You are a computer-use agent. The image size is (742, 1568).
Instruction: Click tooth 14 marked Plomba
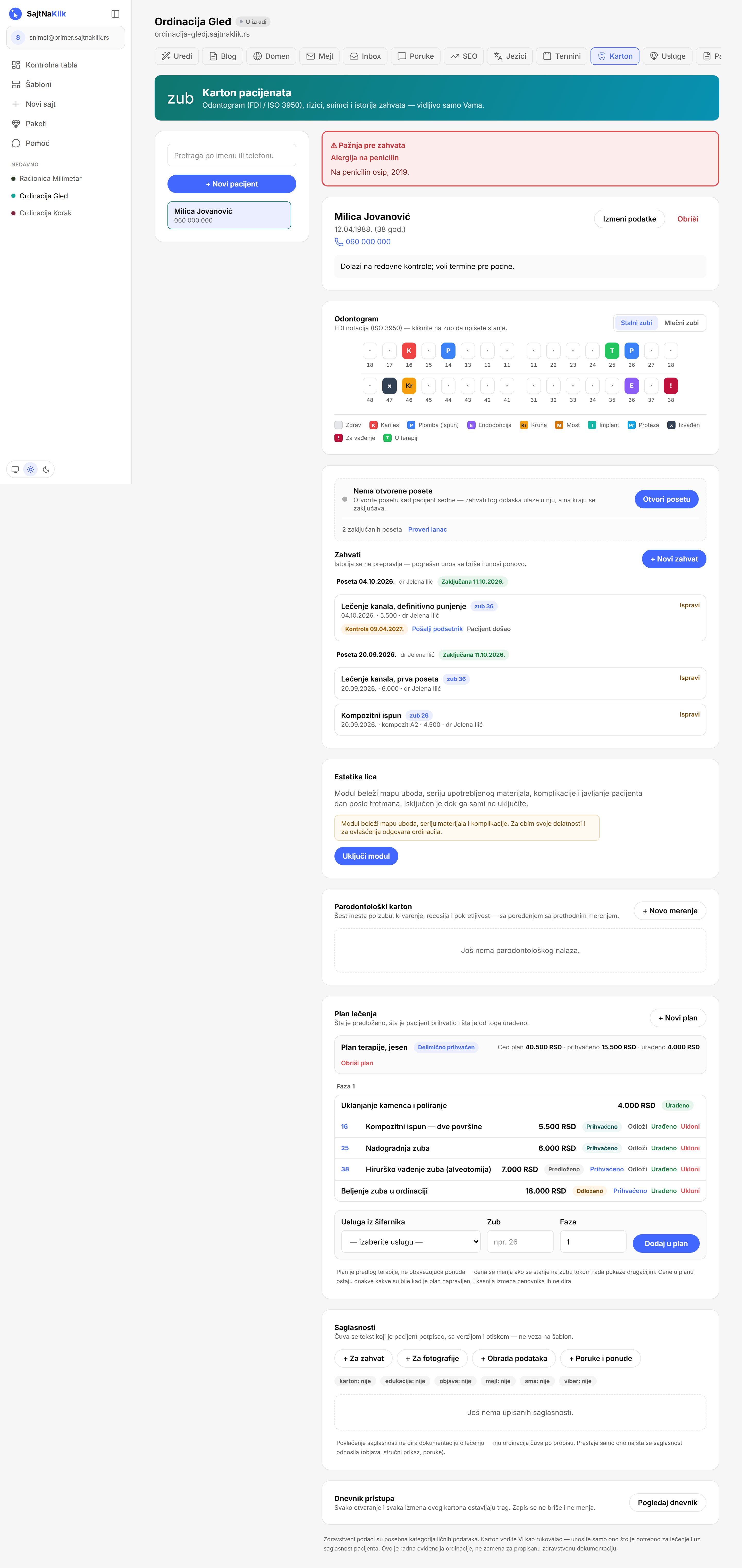pyautogui.click(x=448, y=351)
